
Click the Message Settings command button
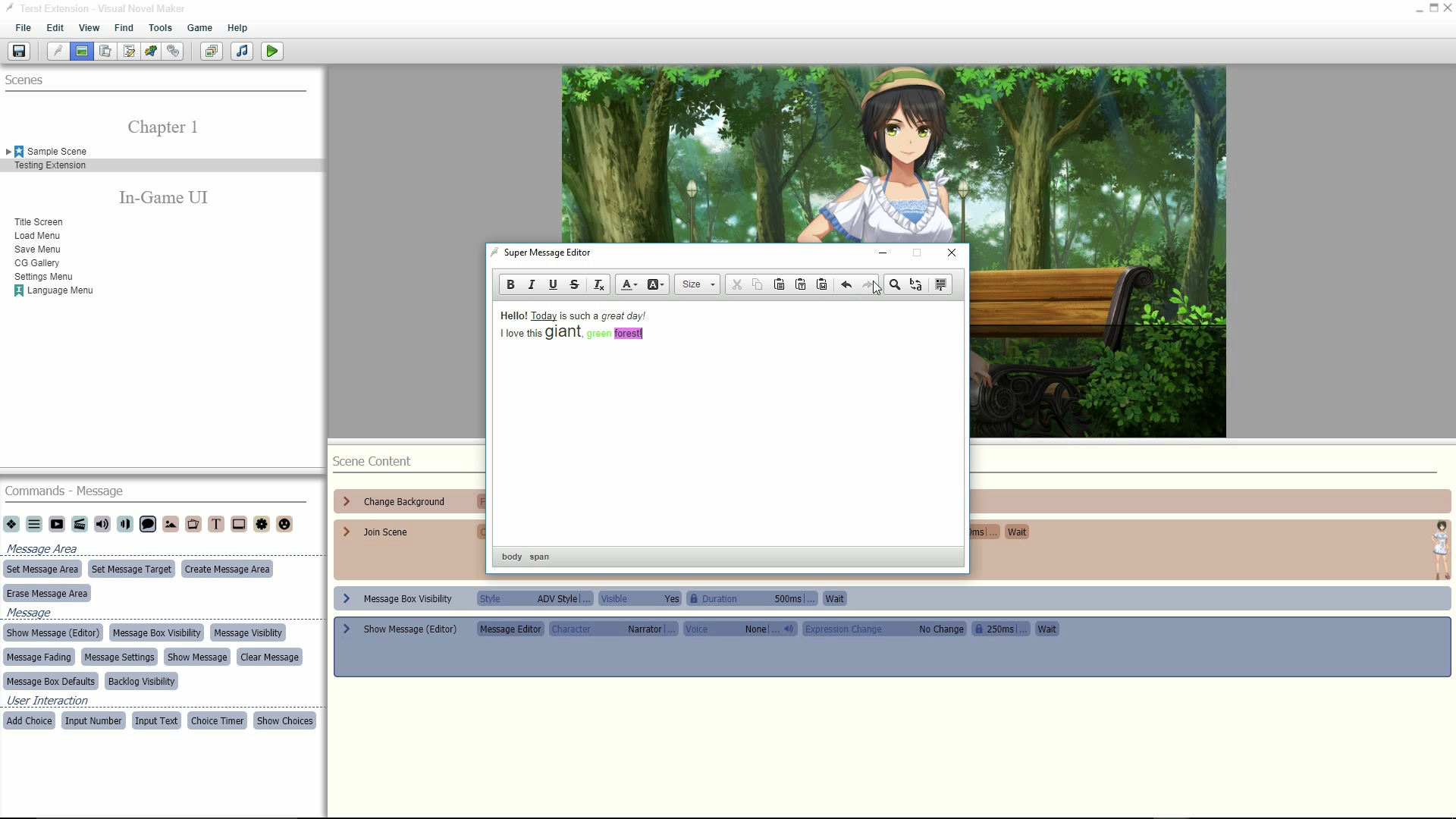(120, 657)
